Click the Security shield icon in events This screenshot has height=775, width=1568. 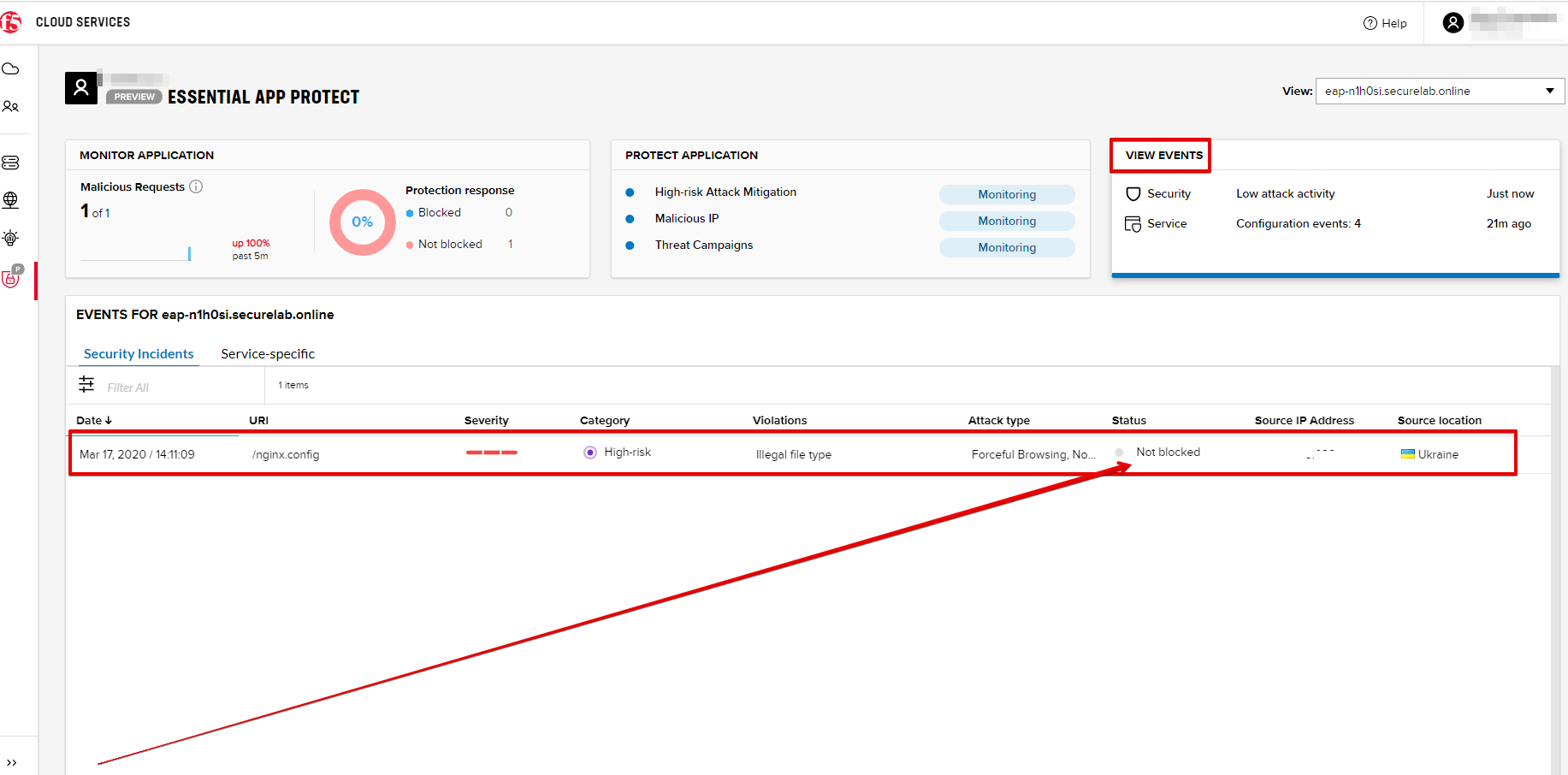point(1133,194)
